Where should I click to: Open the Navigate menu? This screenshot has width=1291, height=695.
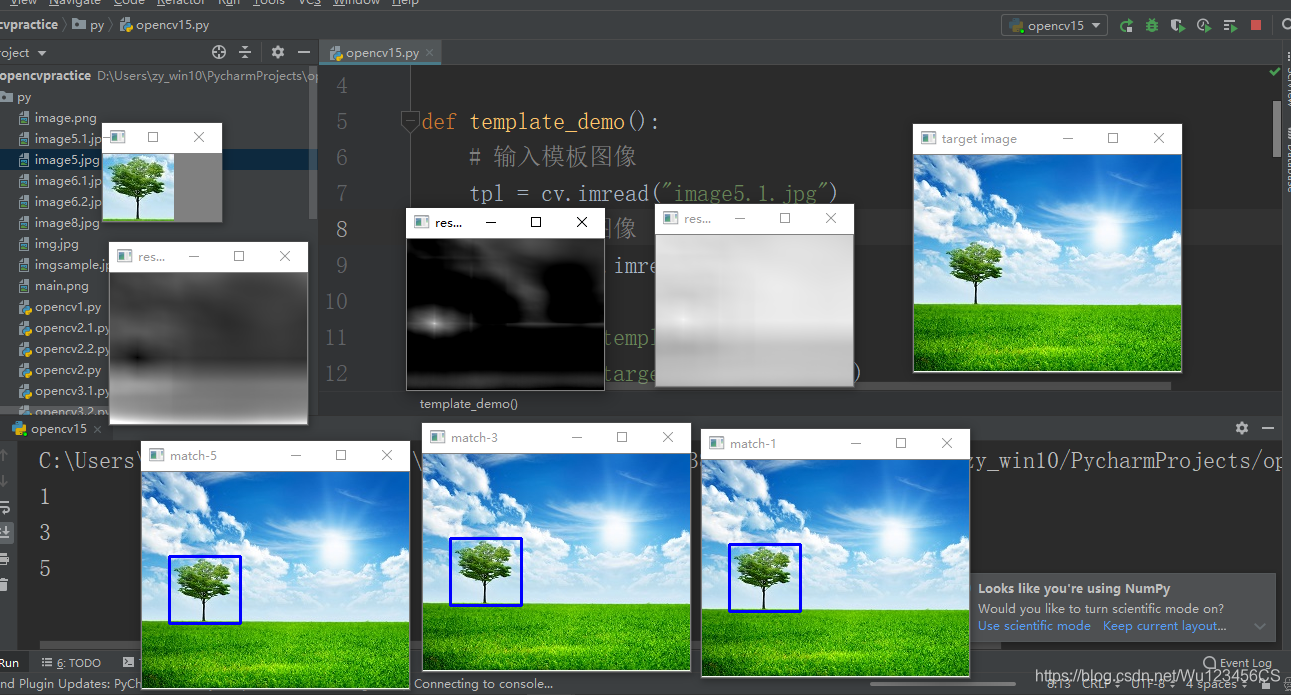[x=75, y=3]
